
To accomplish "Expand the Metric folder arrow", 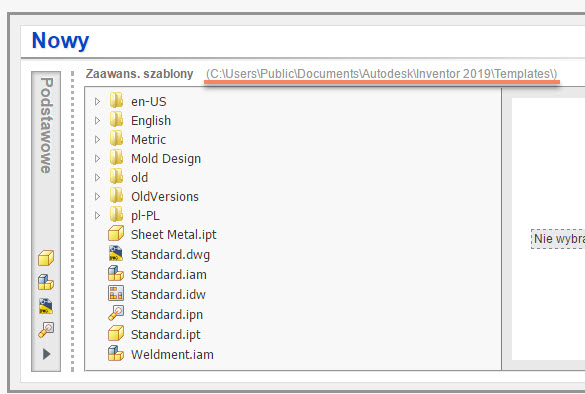I will (97, 140).
